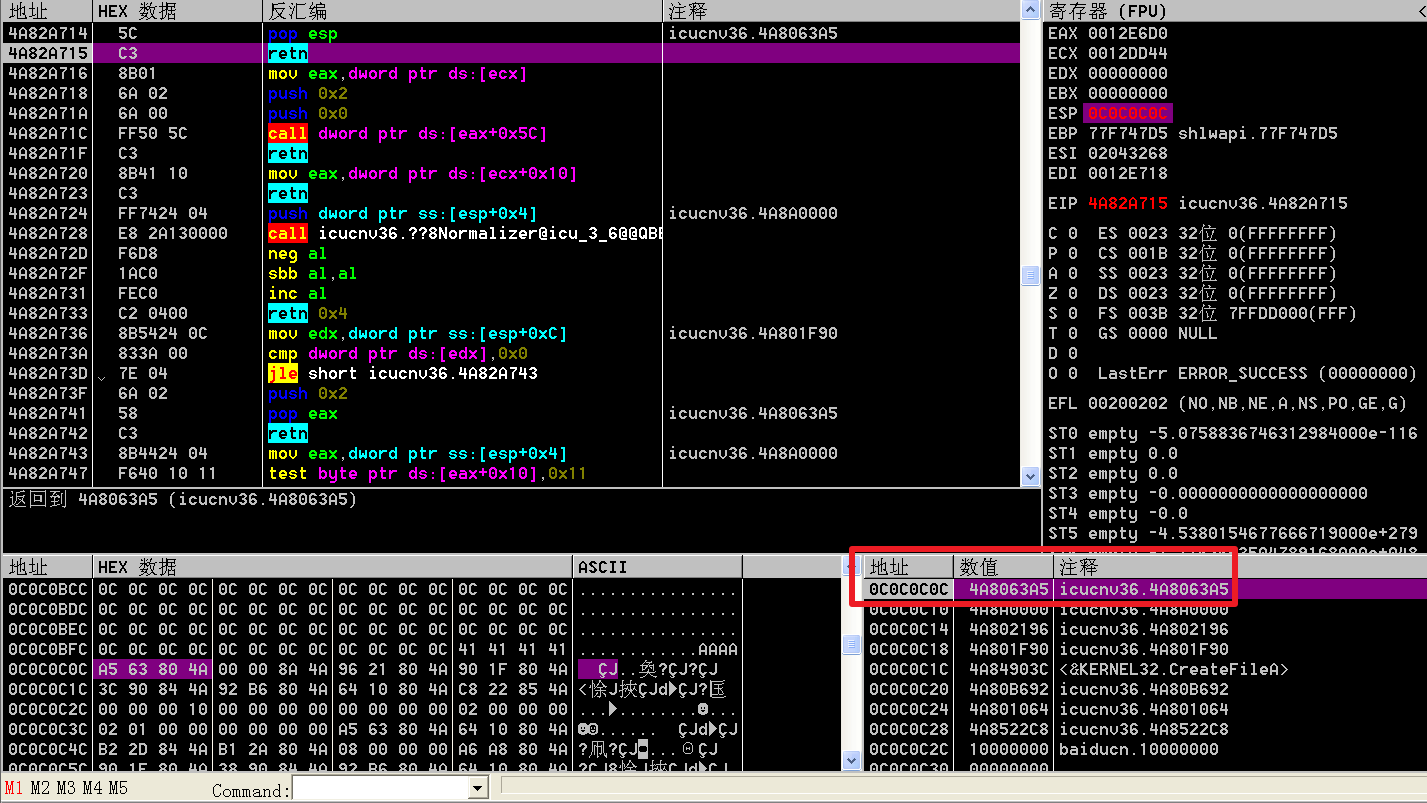Open the Command history dropdown arrow
1427x803 pixels.
click(477, 790)
